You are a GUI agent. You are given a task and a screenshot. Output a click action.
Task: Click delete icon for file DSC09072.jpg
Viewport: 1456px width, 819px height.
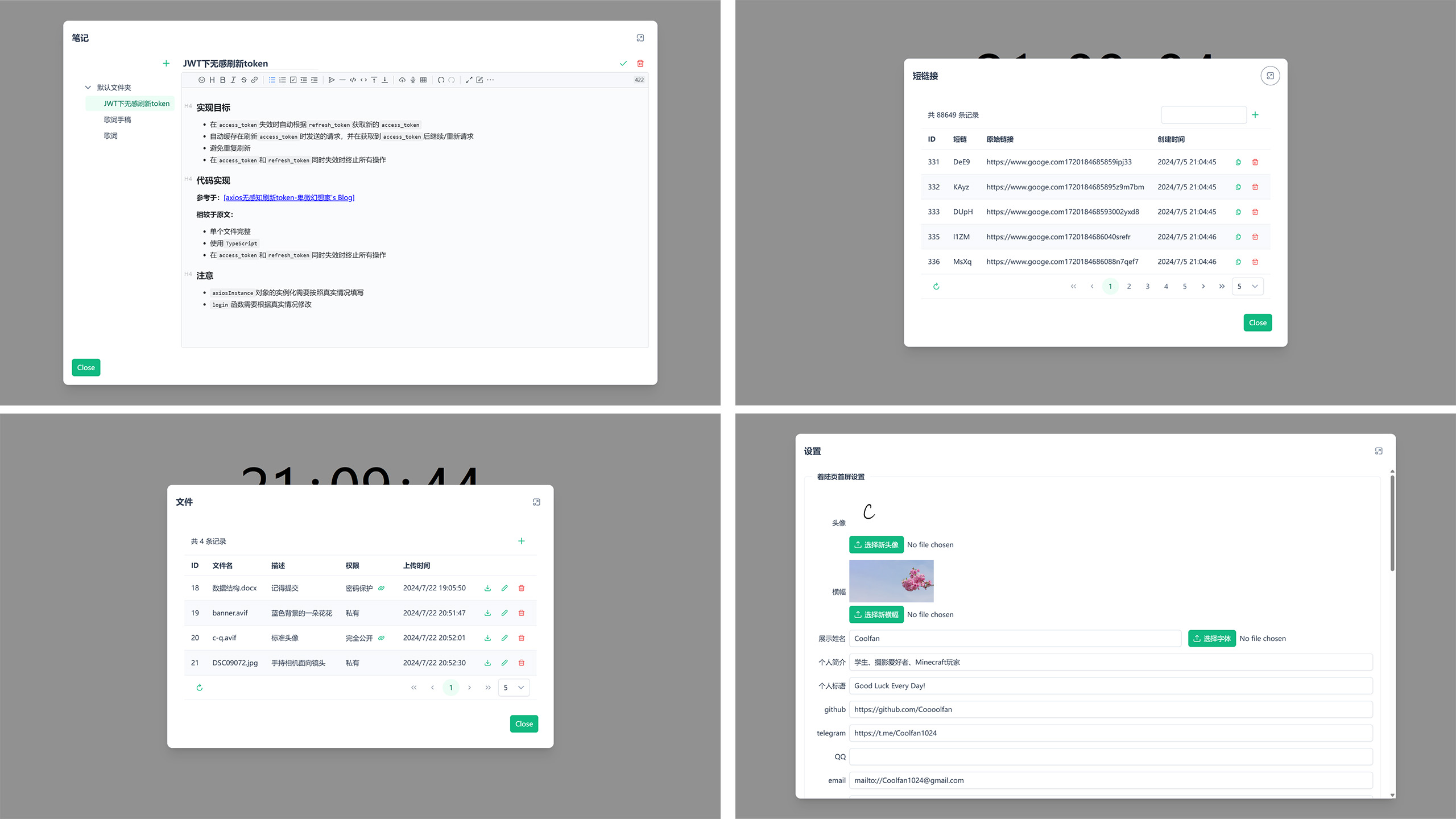coord(521,663)
